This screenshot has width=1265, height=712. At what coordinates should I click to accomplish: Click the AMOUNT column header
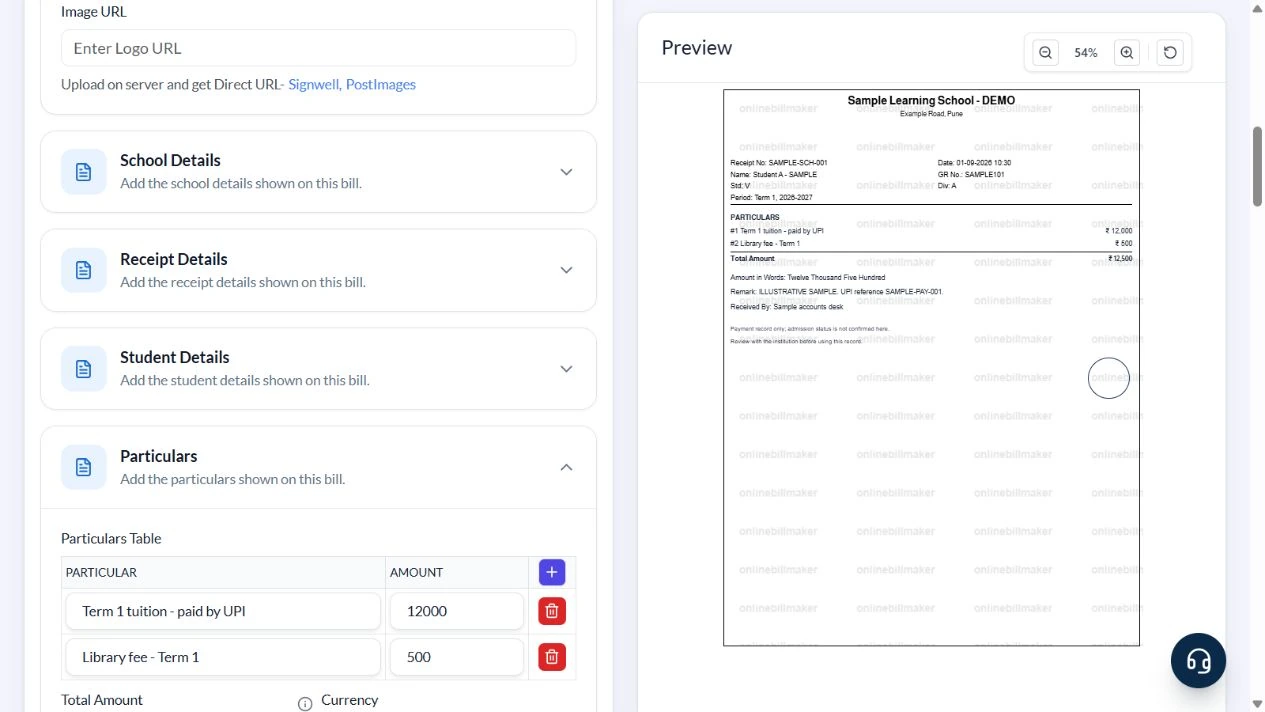pos(416,573)
